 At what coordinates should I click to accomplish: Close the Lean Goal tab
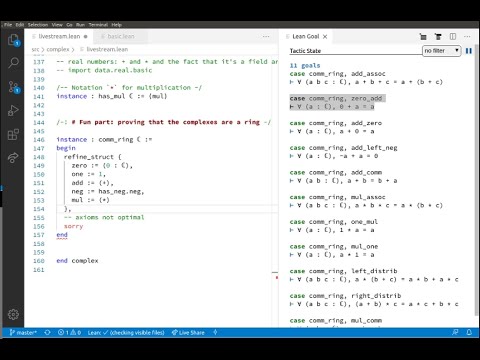click(x=325, y=37)
